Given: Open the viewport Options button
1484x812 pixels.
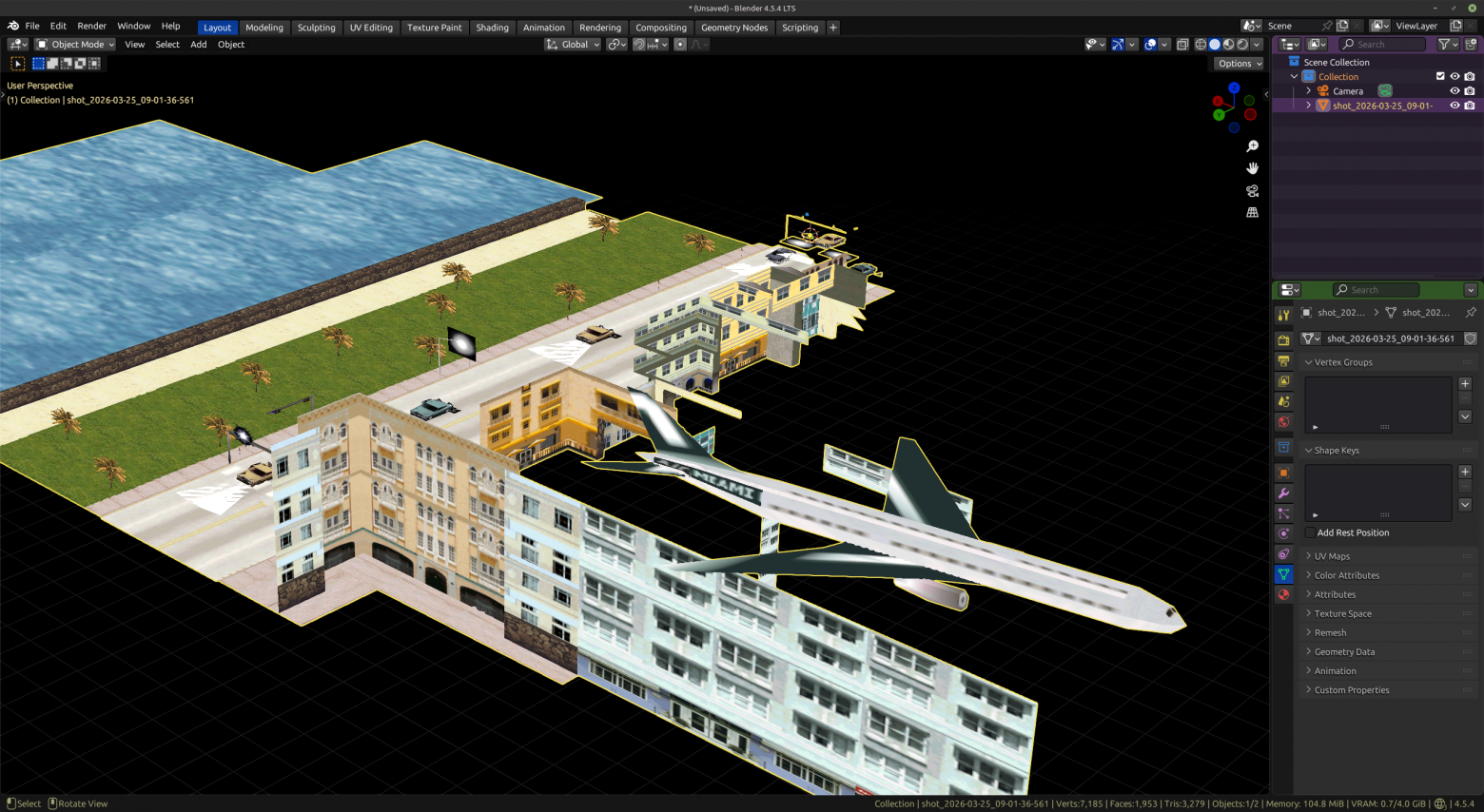Looking at the screenshot, I should pyautogui.click(x=1239, y=64).
